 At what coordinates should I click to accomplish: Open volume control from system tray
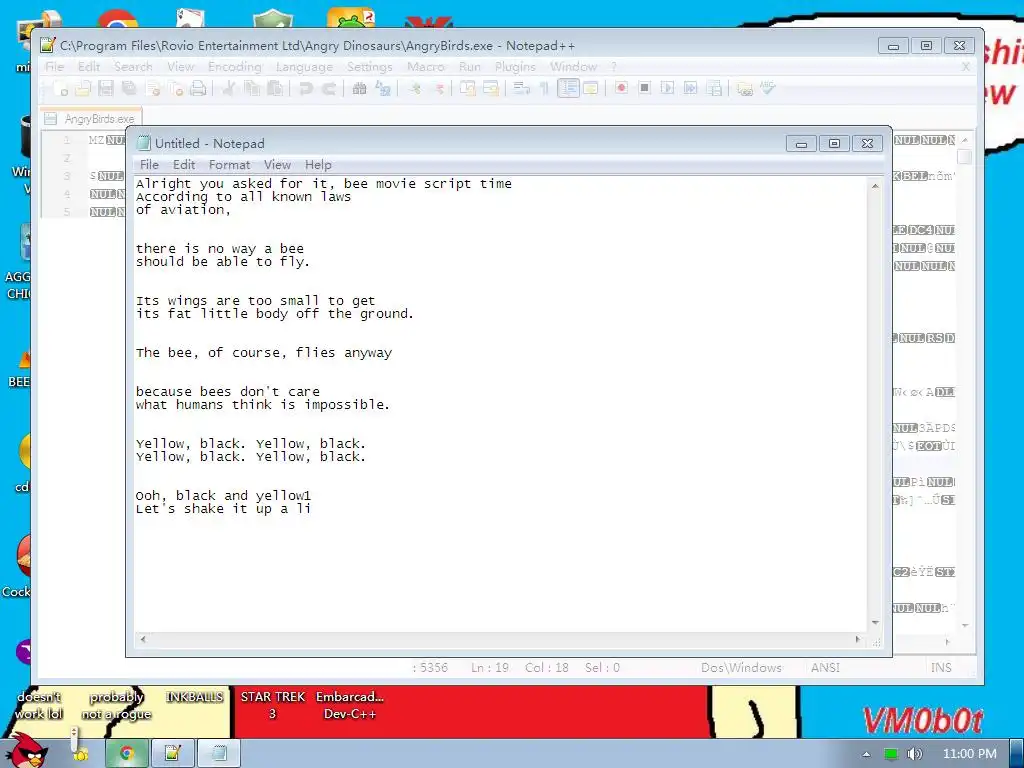(x=914, y=754)
